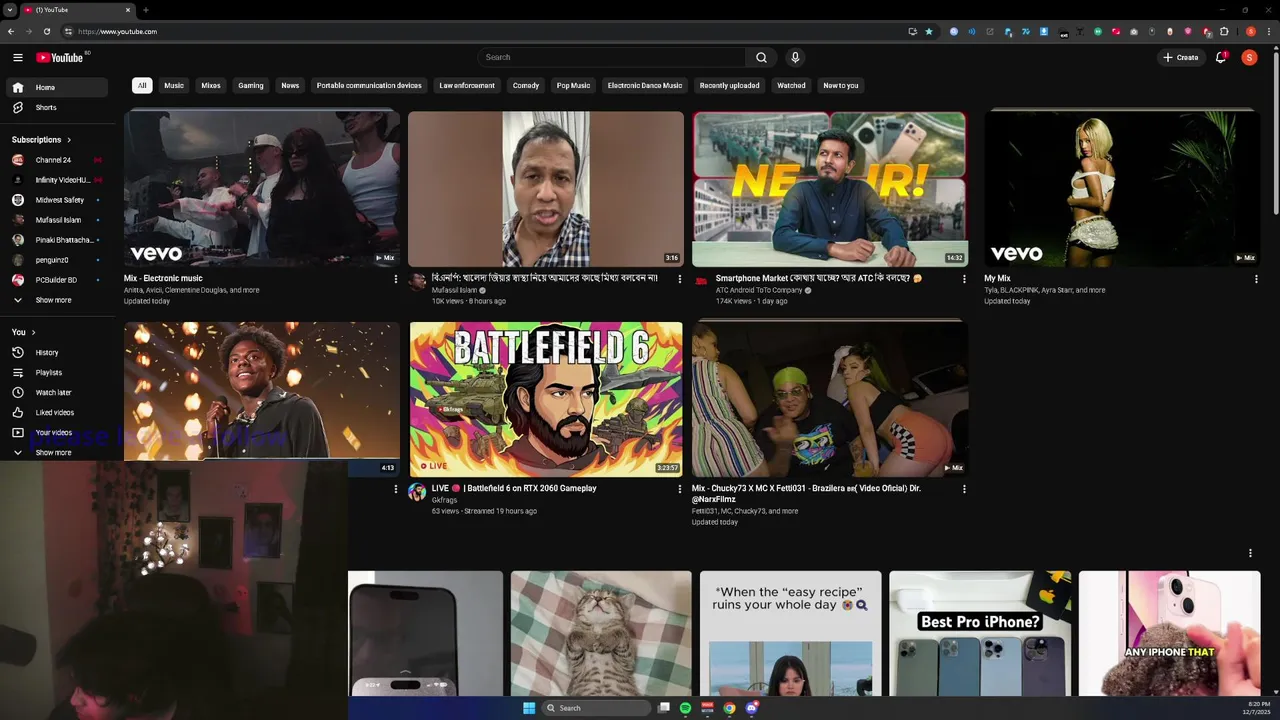
Task: Click the Chrome address bar URL
Action: click(117, 31)
